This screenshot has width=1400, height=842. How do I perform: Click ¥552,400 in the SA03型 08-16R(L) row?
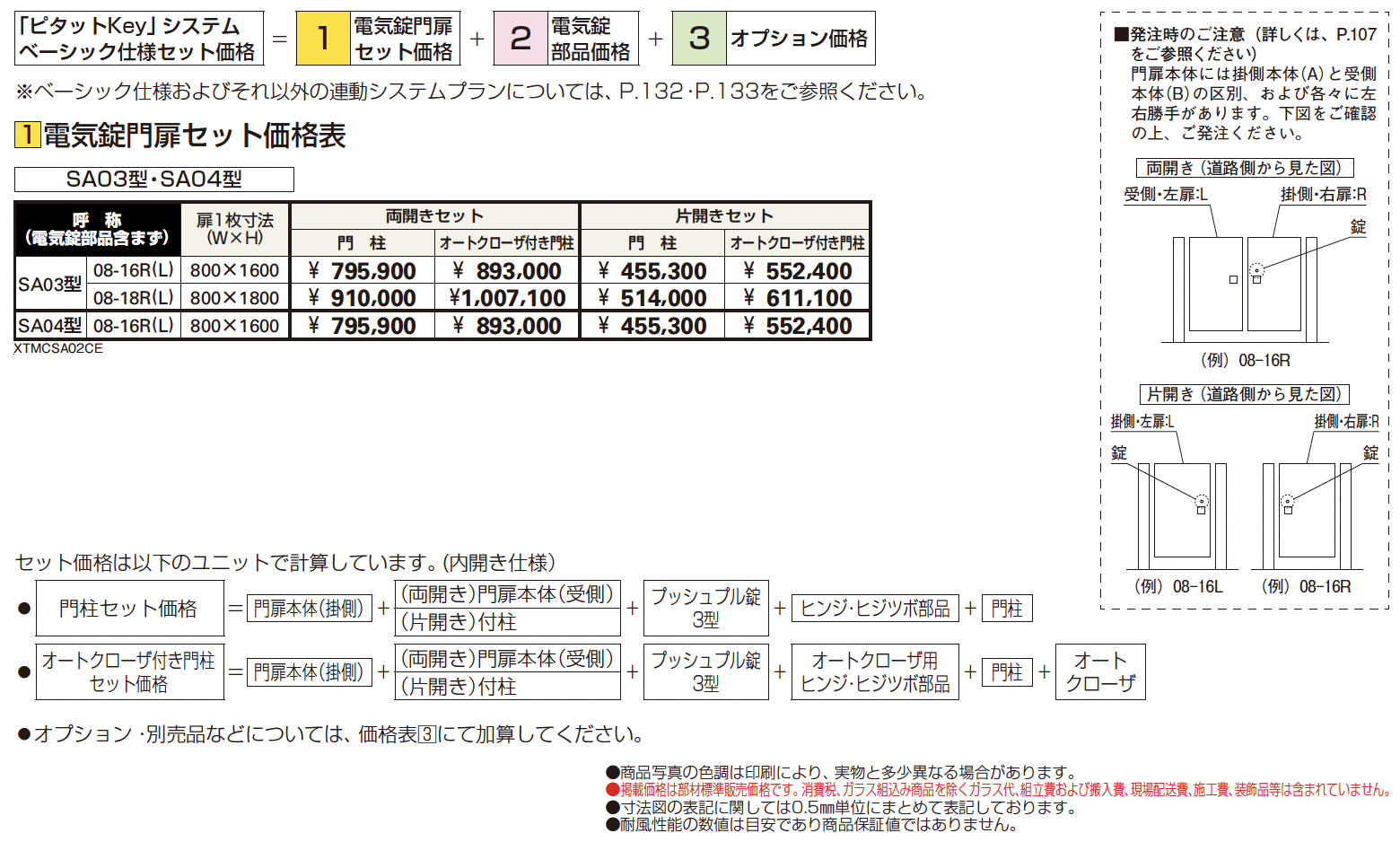pyautogui.click(x=797, y=271)
